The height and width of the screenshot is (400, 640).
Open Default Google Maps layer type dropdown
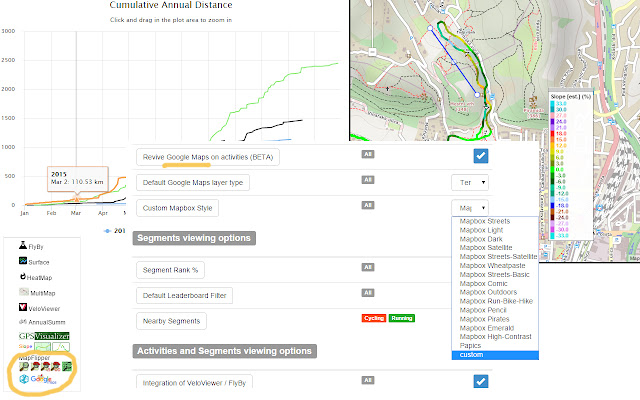click(471, 182)
